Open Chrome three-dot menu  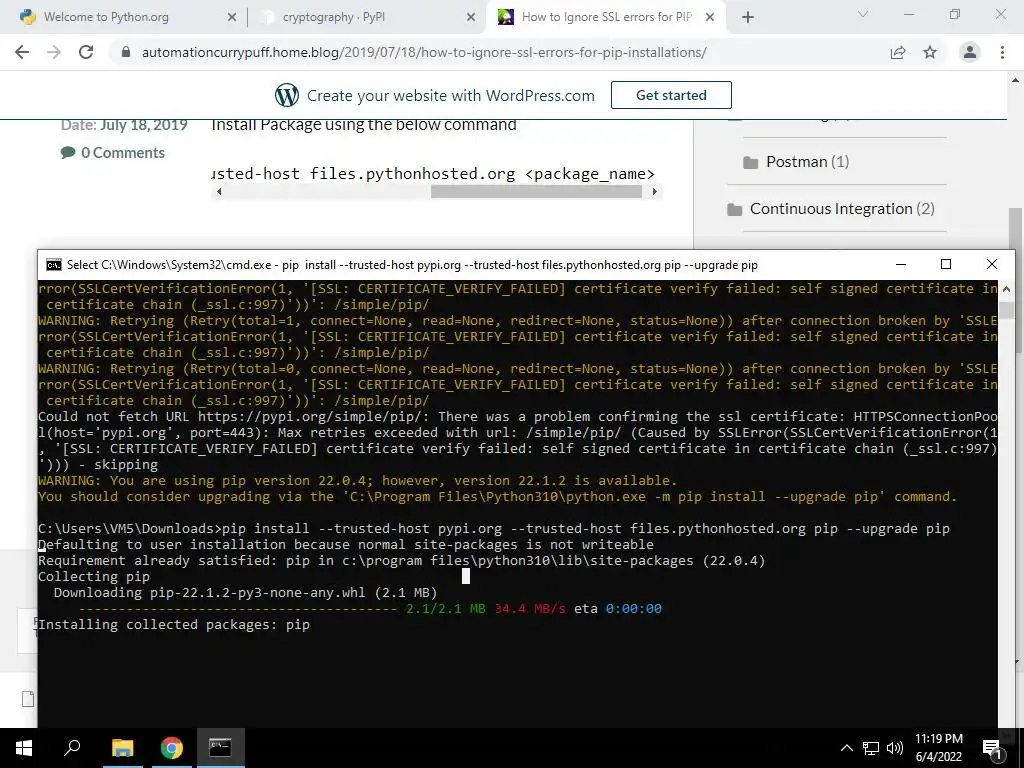tap(1002, 52)
